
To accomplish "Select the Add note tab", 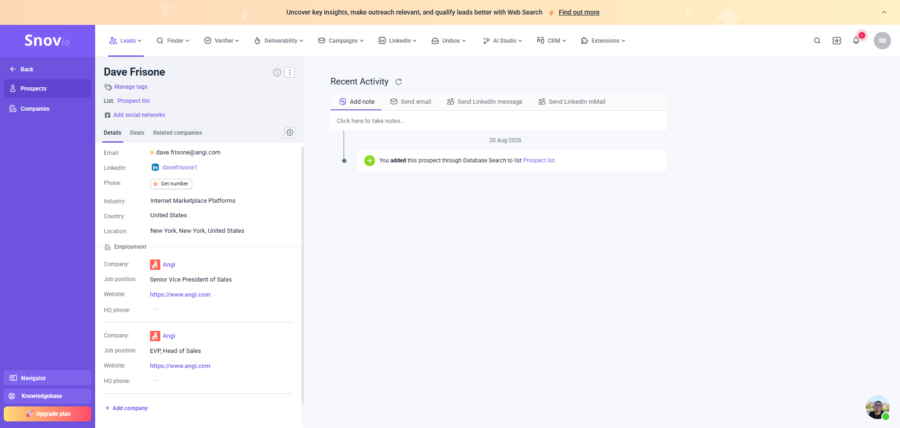I will pos(356,102).
